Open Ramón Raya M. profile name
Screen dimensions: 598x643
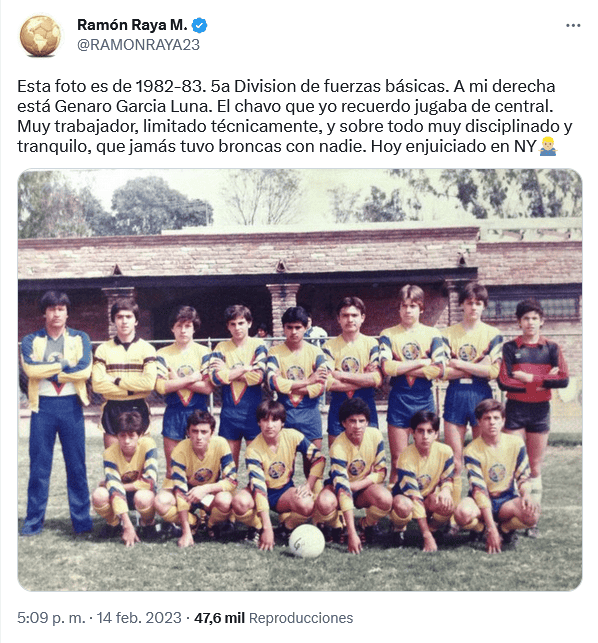coord(132,25)
